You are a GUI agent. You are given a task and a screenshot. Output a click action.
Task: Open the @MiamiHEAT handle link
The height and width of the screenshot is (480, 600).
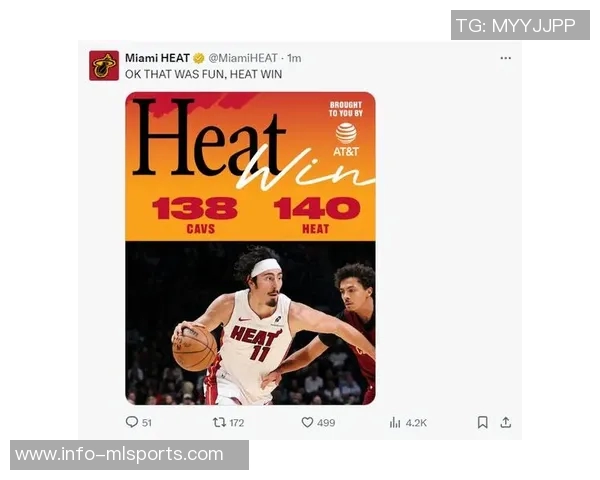click(243, 58)
